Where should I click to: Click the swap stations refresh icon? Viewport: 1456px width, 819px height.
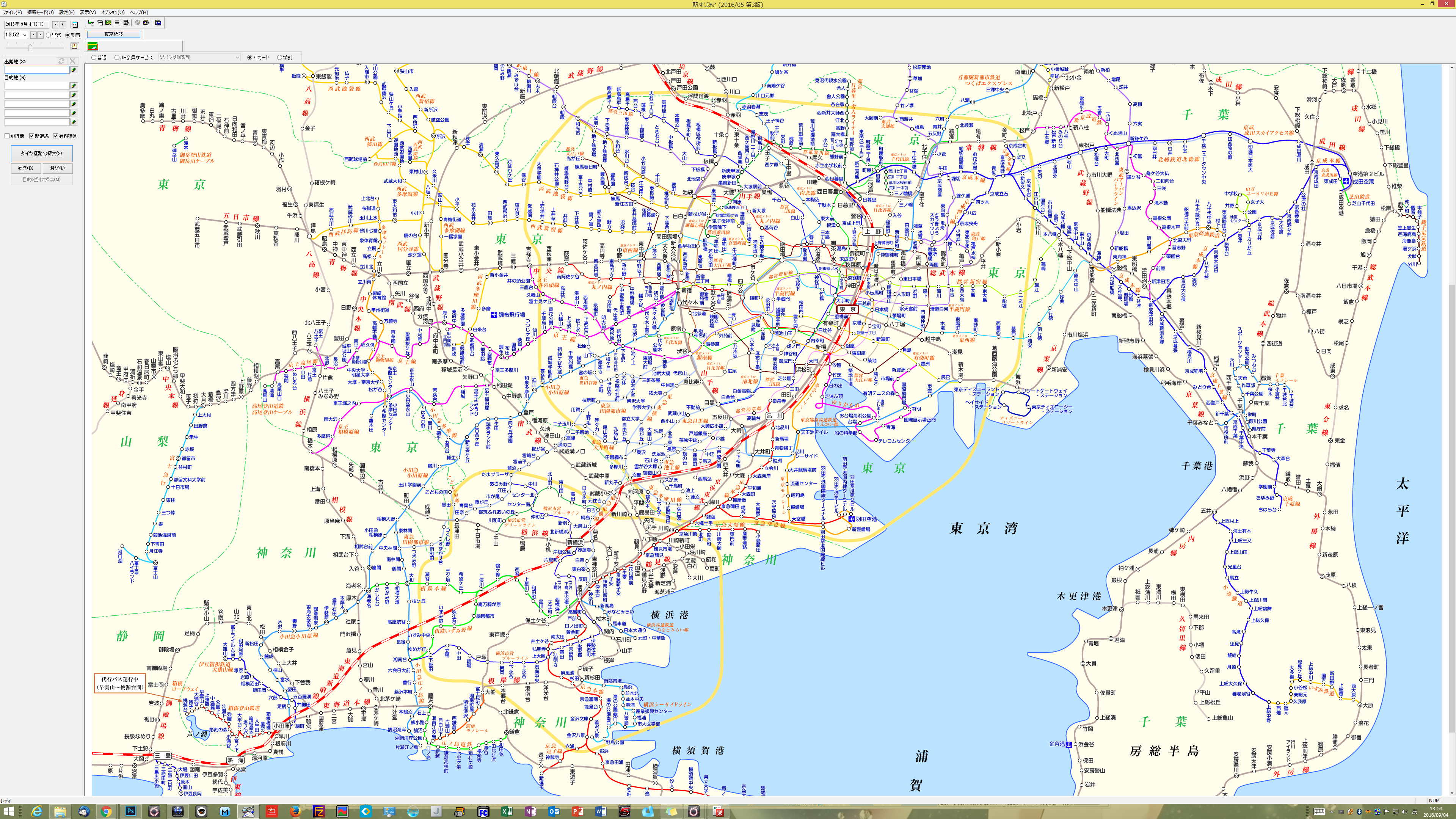pyautogui.click(x=61, y=61)
